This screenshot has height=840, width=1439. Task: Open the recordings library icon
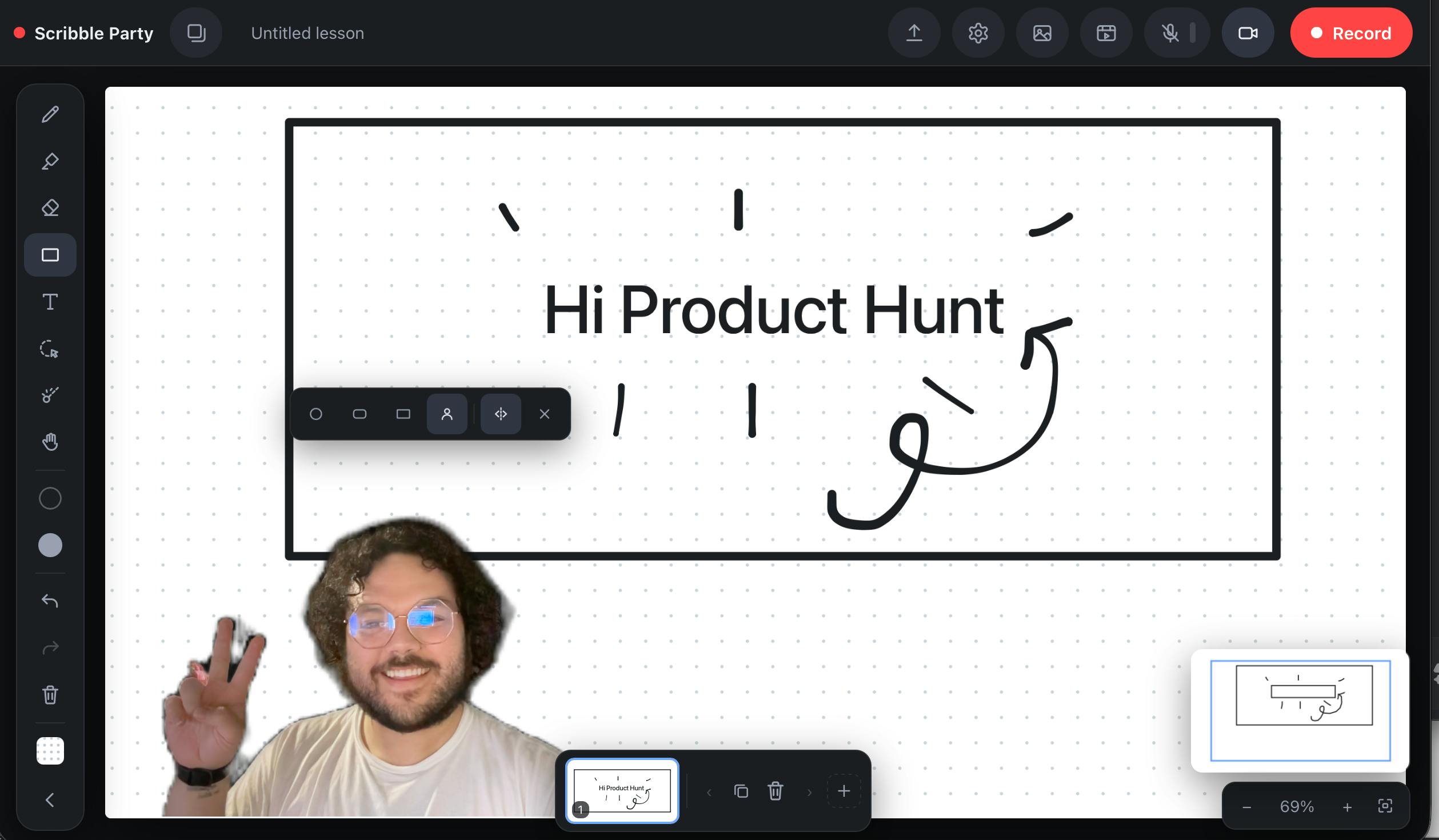coord(1106,33)
